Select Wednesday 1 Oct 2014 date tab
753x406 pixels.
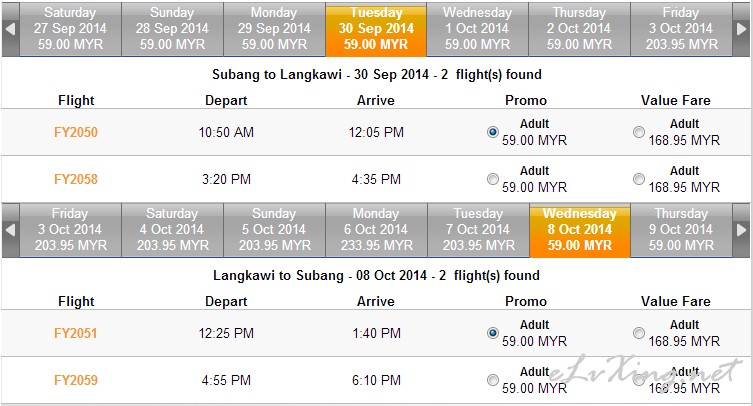477,29
